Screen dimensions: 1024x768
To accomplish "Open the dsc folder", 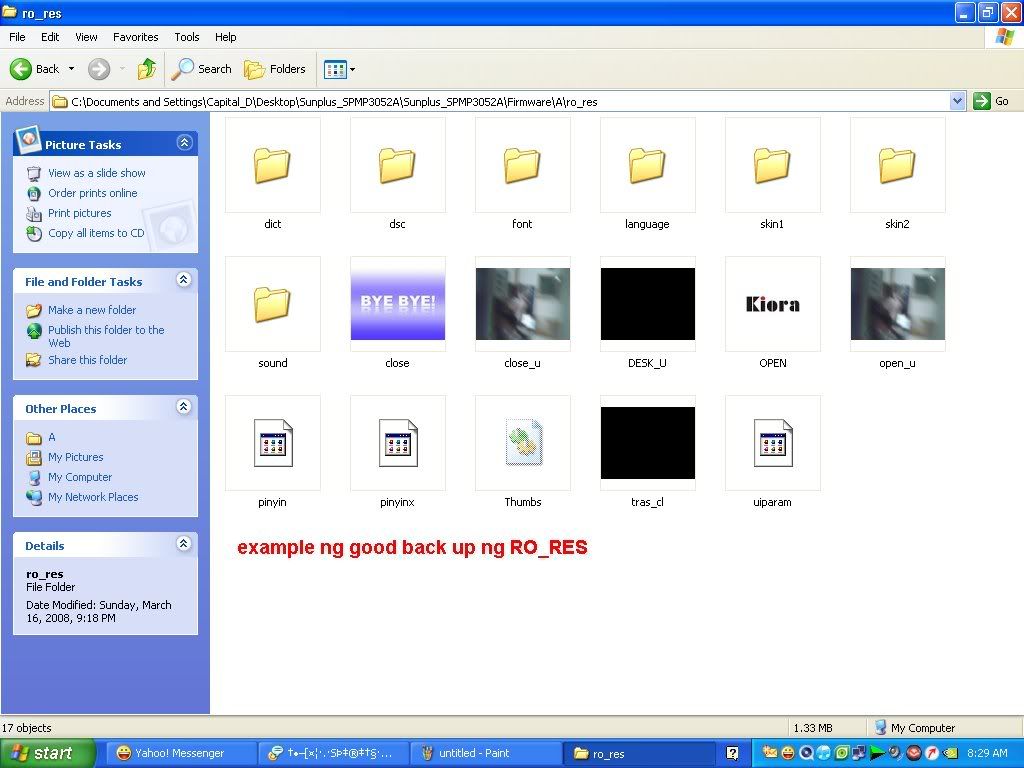I will pyautogui.click(x=398, y=165).
